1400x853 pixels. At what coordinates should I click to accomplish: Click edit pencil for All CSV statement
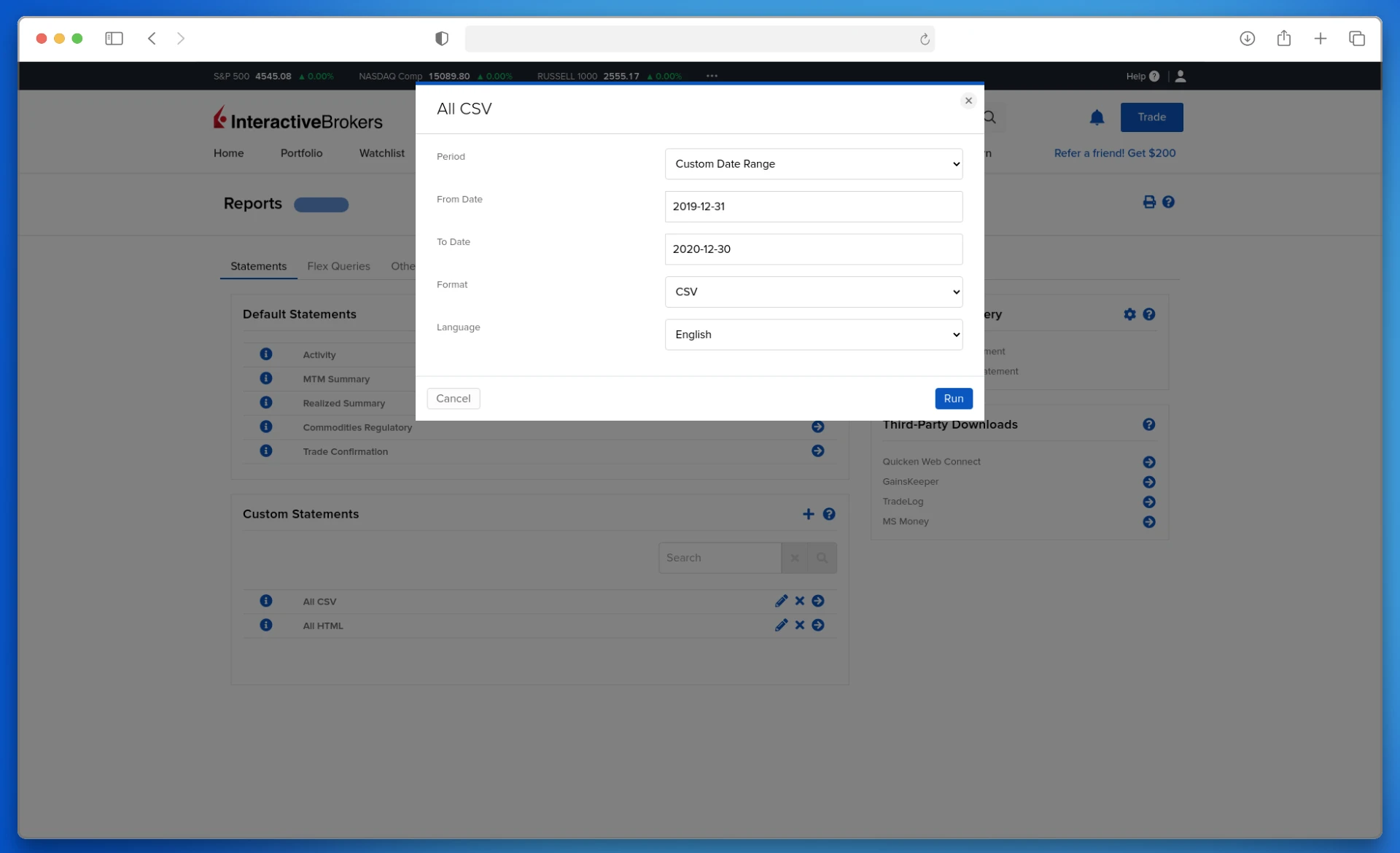[781, 601]
